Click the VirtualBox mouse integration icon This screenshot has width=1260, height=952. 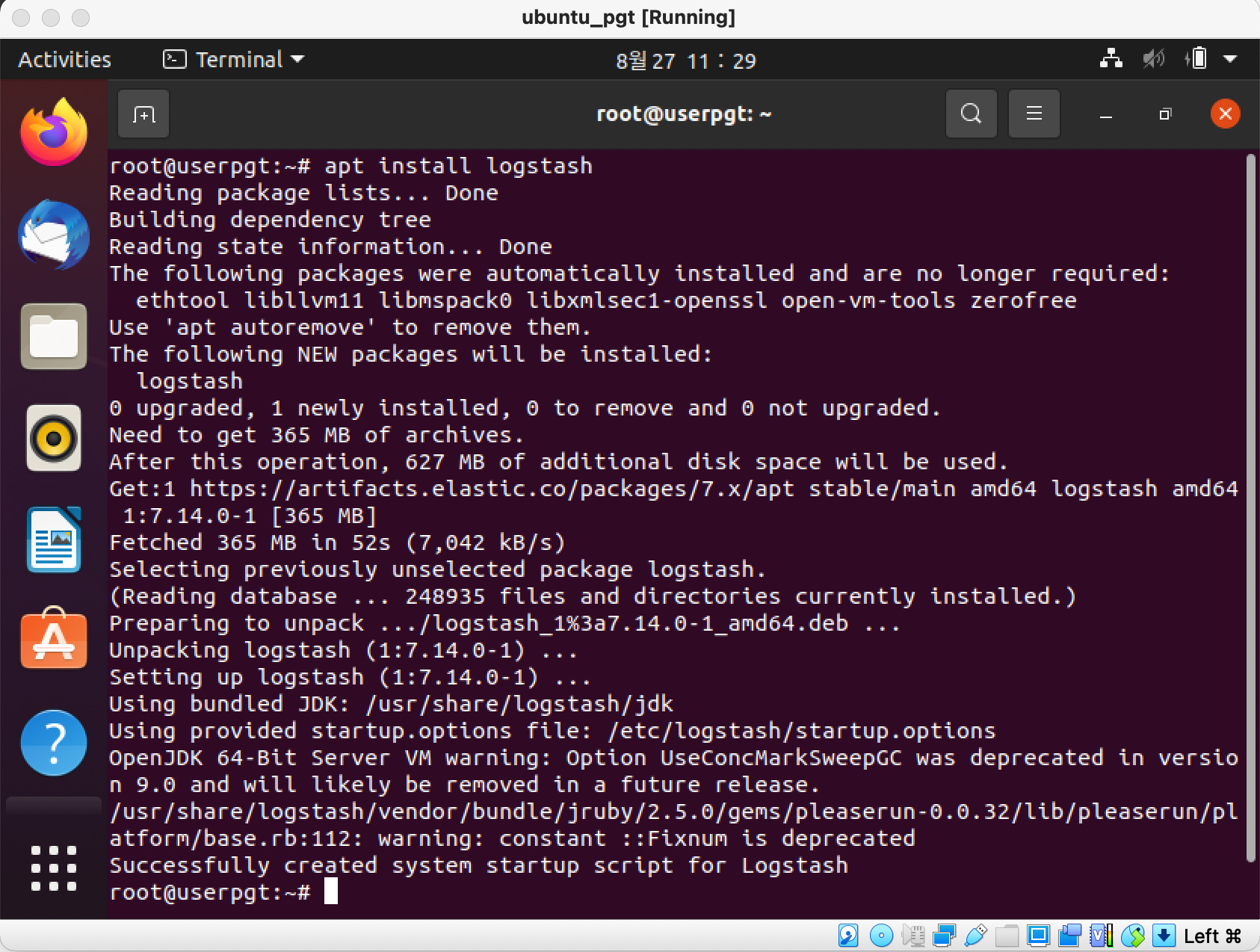point(1133,936)
